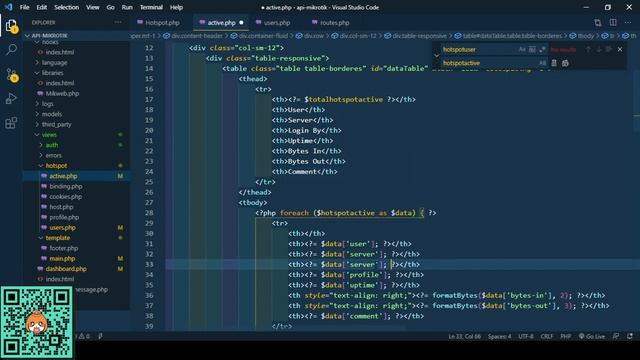Screen dimensions: 640x360
Task: Click the VS Code logo icon
Action: pos(8,7)
